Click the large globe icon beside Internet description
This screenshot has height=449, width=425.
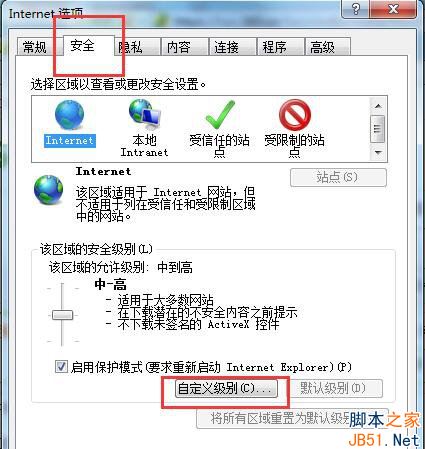49,189
